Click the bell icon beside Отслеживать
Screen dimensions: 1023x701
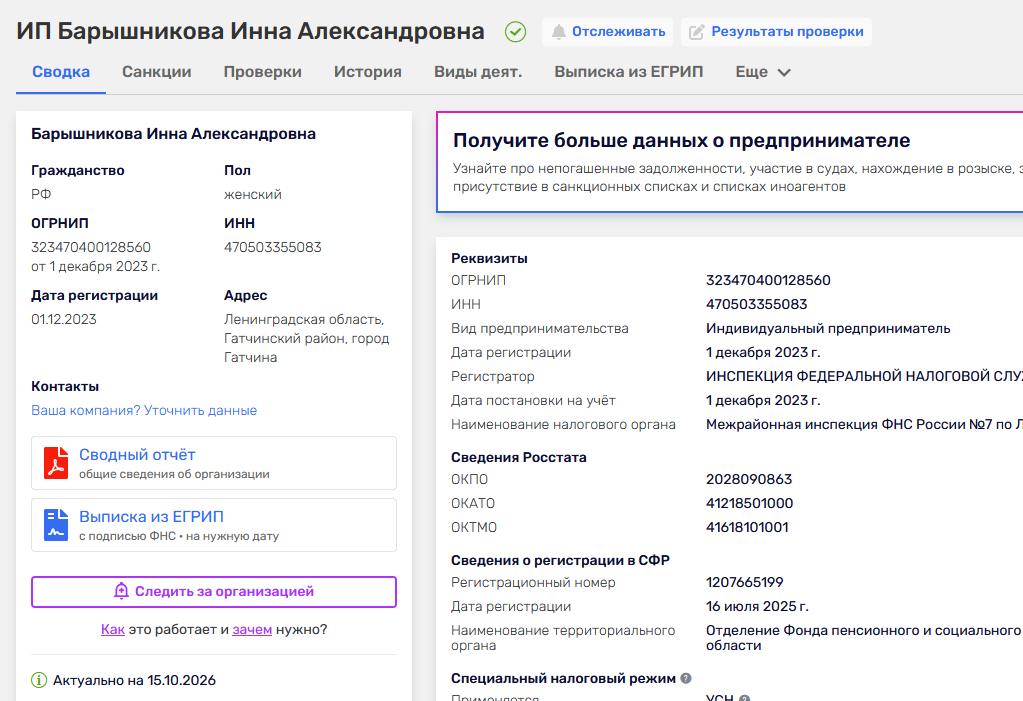click(x=558, y=32)
